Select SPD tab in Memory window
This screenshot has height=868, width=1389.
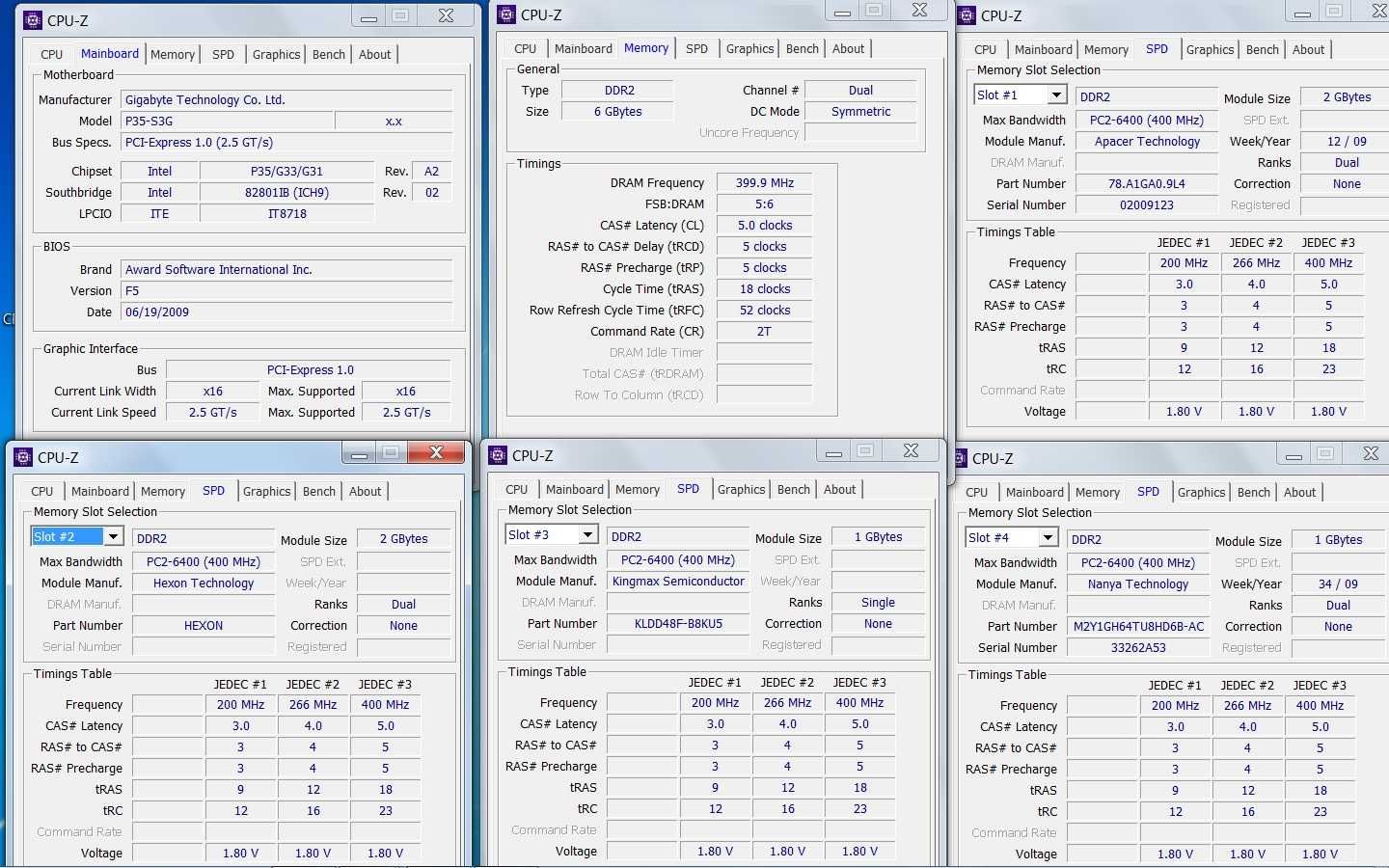pyautogui.click(x=696, y=48)
